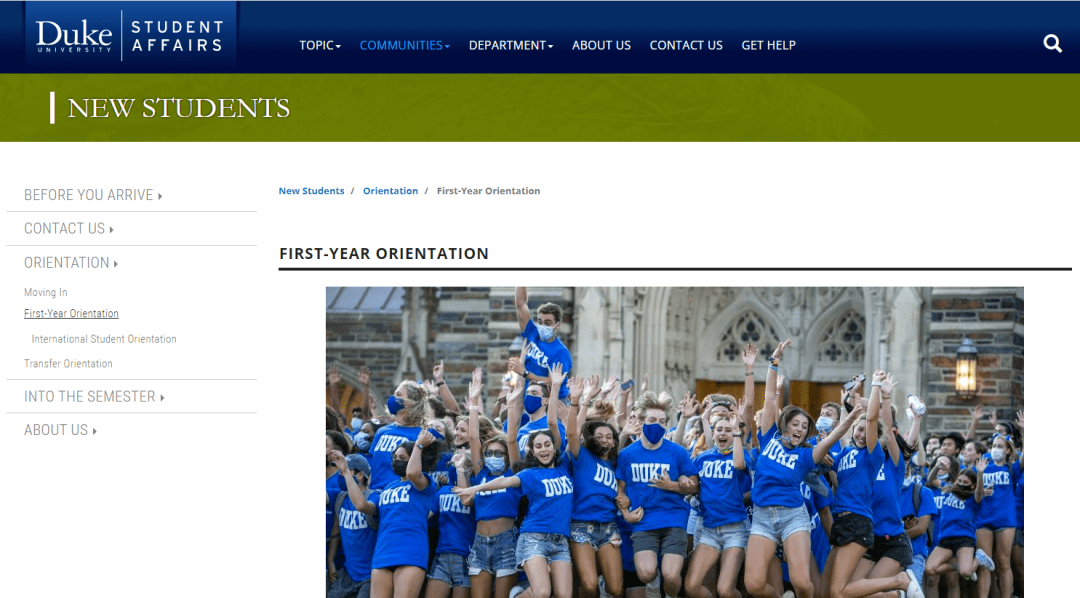
Task: Open About Us in top navigation
Action: click(601, 45)
